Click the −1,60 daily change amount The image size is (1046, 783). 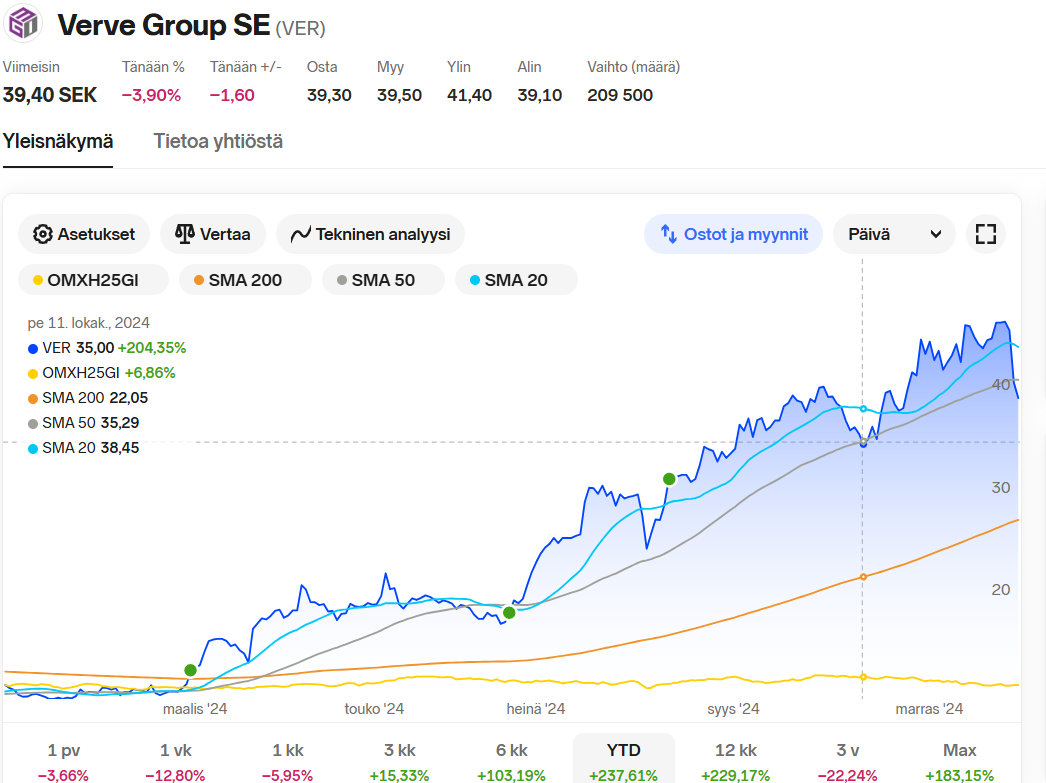(x=232, y=95)
